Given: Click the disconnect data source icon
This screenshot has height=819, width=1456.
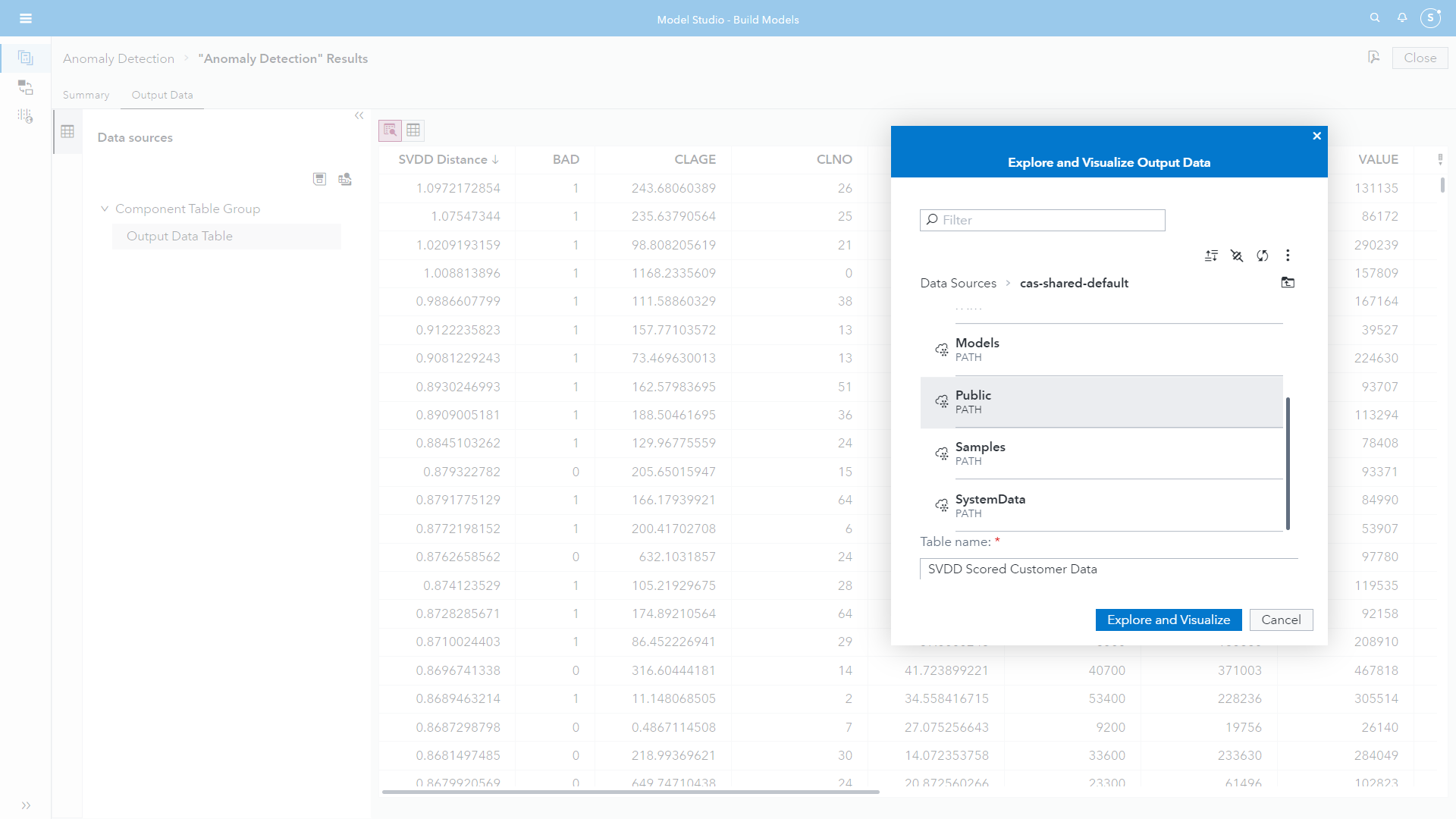Looking at the screenshot, I should coord(1237,256).
